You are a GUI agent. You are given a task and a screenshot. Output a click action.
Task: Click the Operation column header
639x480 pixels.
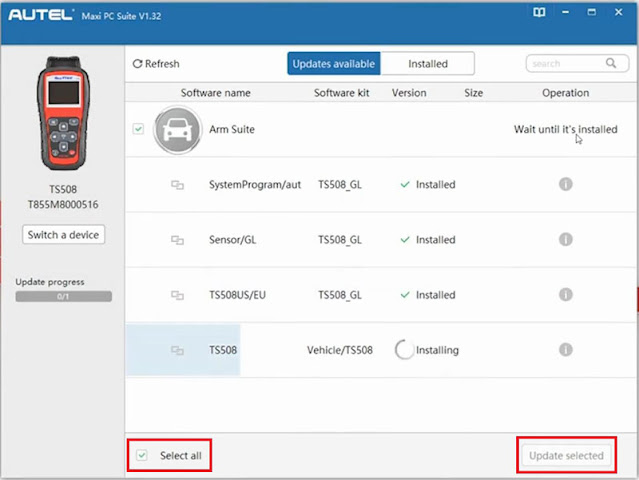tap(565, 93)
